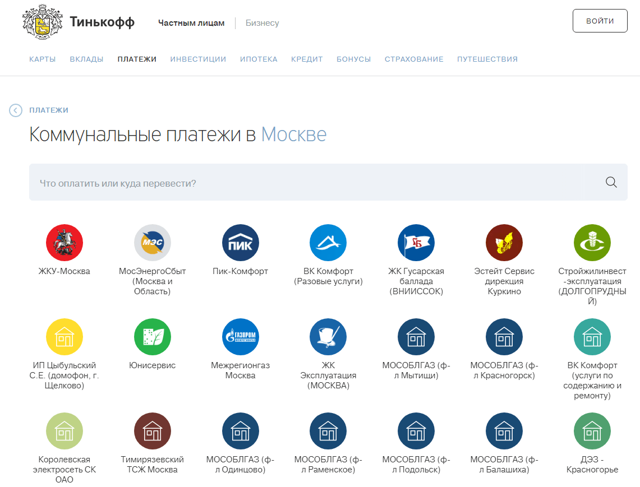Open the Платежи navigation item
Image resolution: width=640 pixels, height=487 pixels.
[x=137, y=59]
